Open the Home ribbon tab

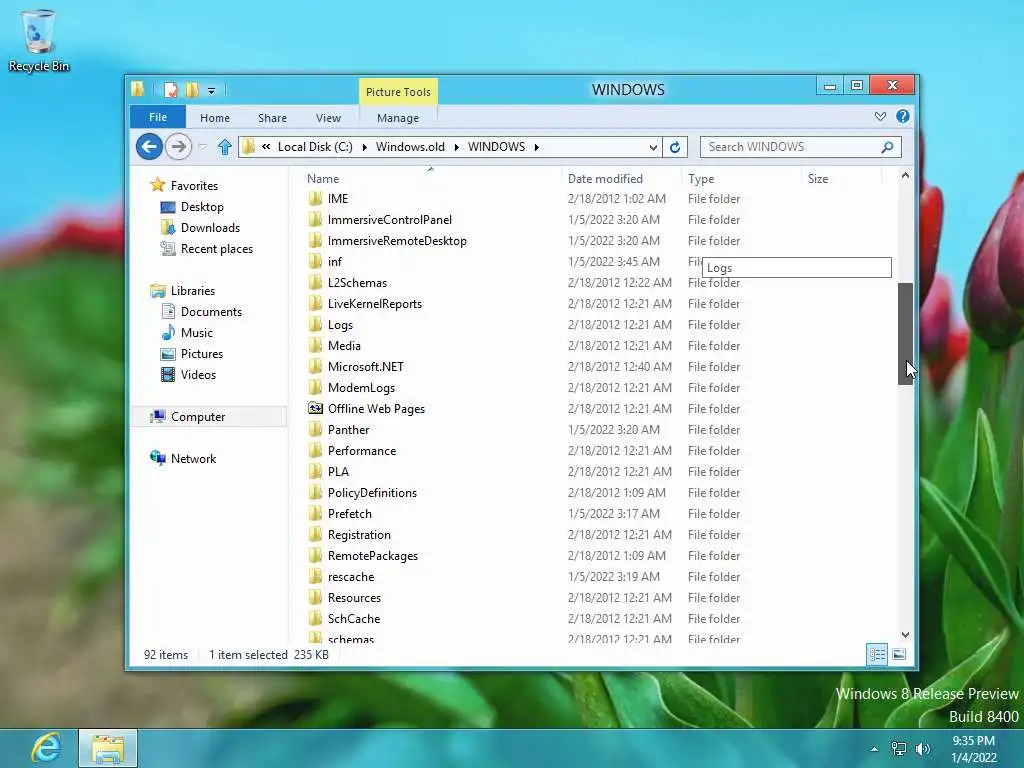(215, 118)
